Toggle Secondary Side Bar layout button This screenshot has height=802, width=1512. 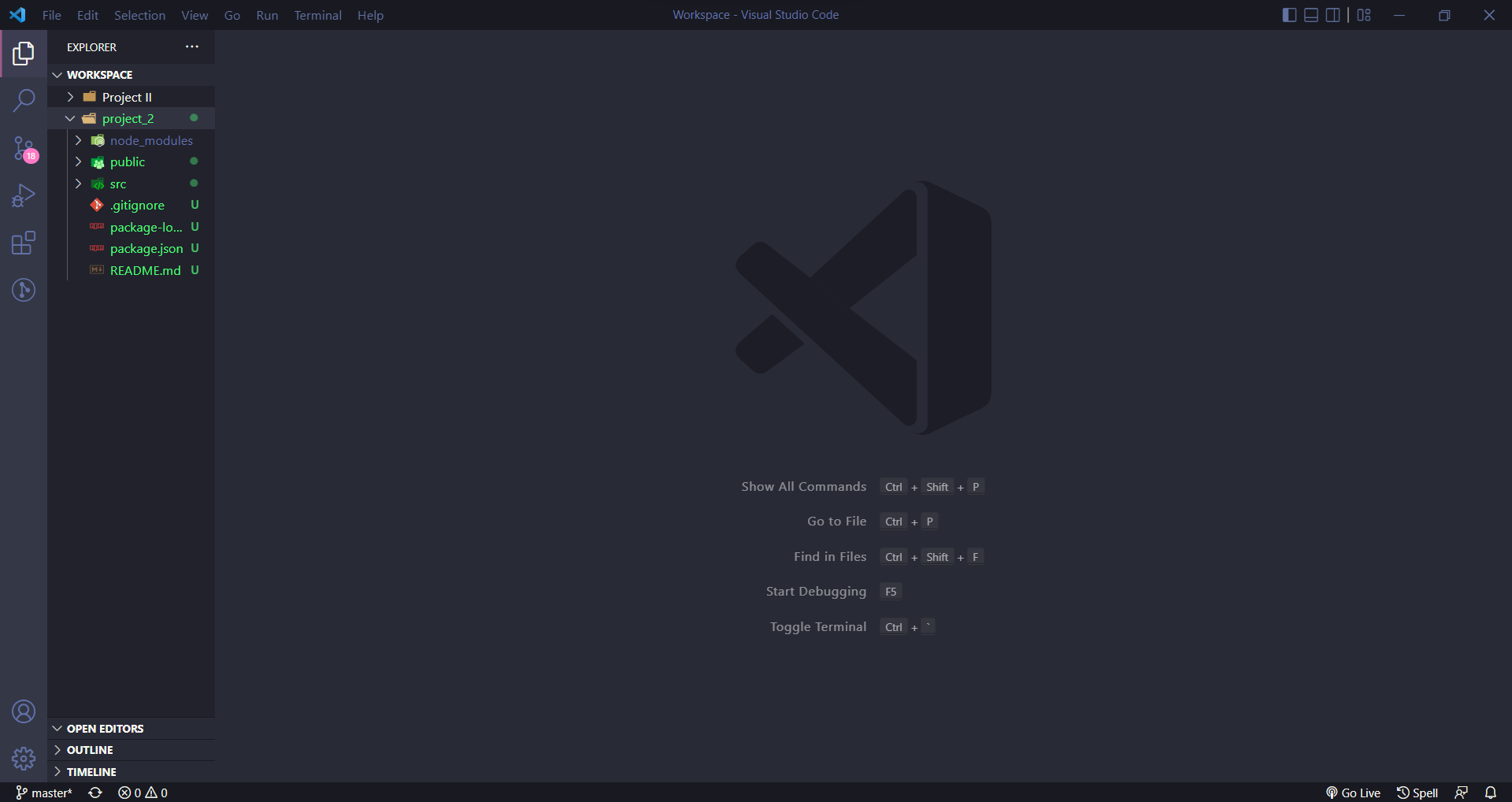pyautogui.click(x=1333, y=15)
